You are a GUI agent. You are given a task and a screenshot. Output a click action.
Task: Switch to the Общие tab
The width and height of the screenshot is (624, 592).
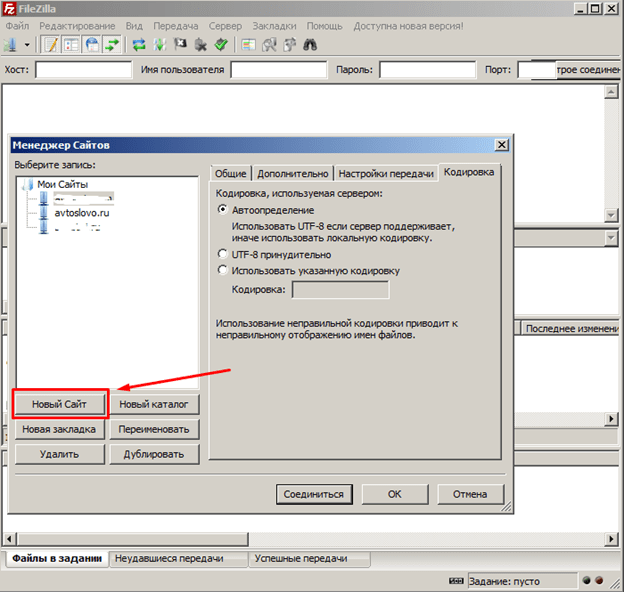pos(230,174)
